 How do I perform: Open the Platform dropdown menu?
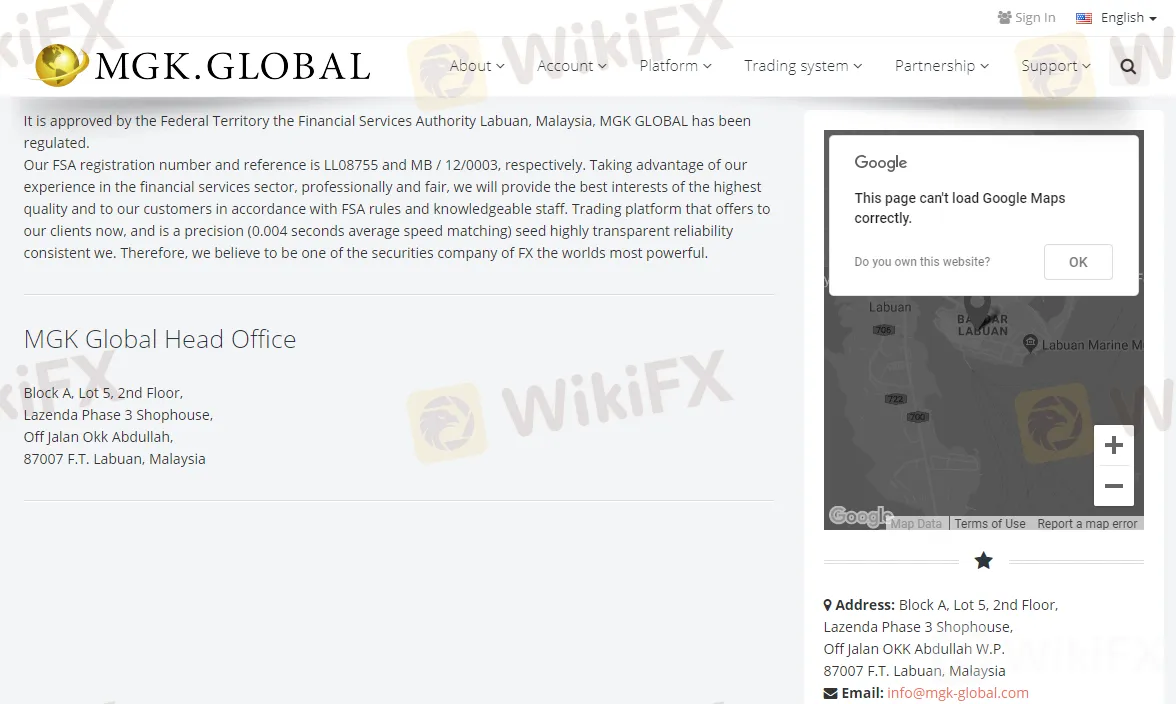pyautogui.click(x=675, y=66)
